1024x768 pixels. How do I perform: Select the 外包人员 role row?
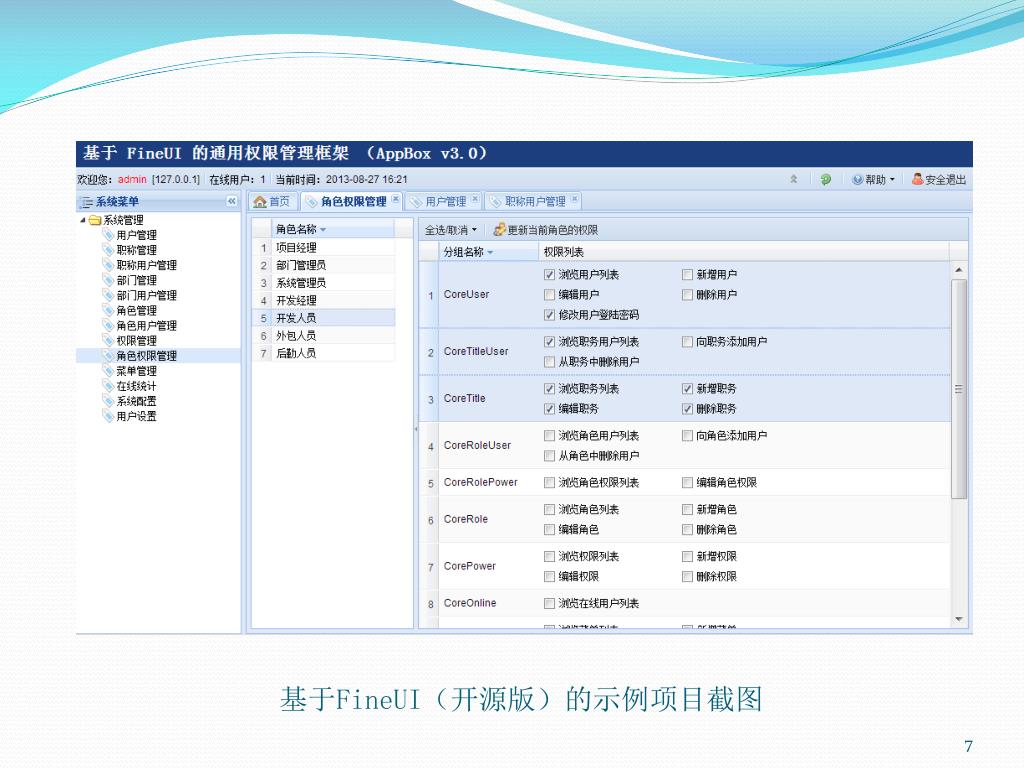324,336
